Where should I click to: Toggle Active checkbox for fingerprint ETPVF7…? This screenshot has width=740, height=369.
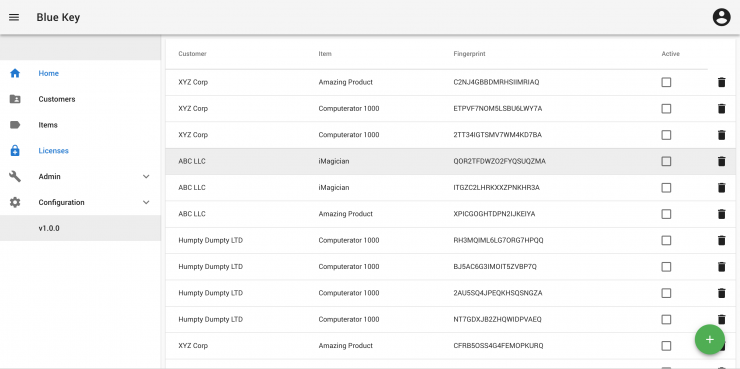(666, 109)
